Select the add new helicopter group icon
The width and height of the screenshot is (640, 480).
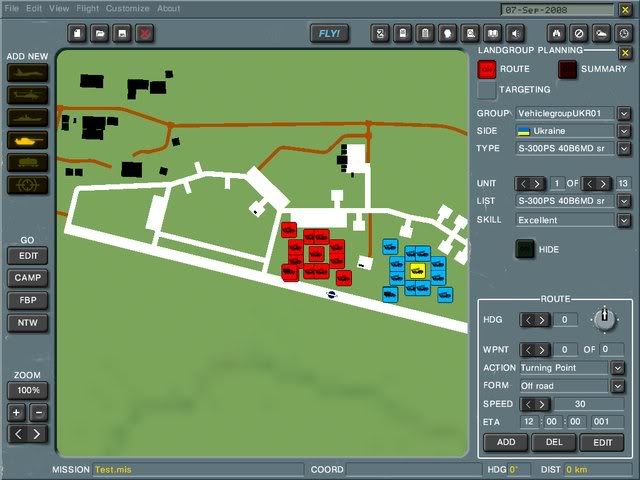pos(27,94)
